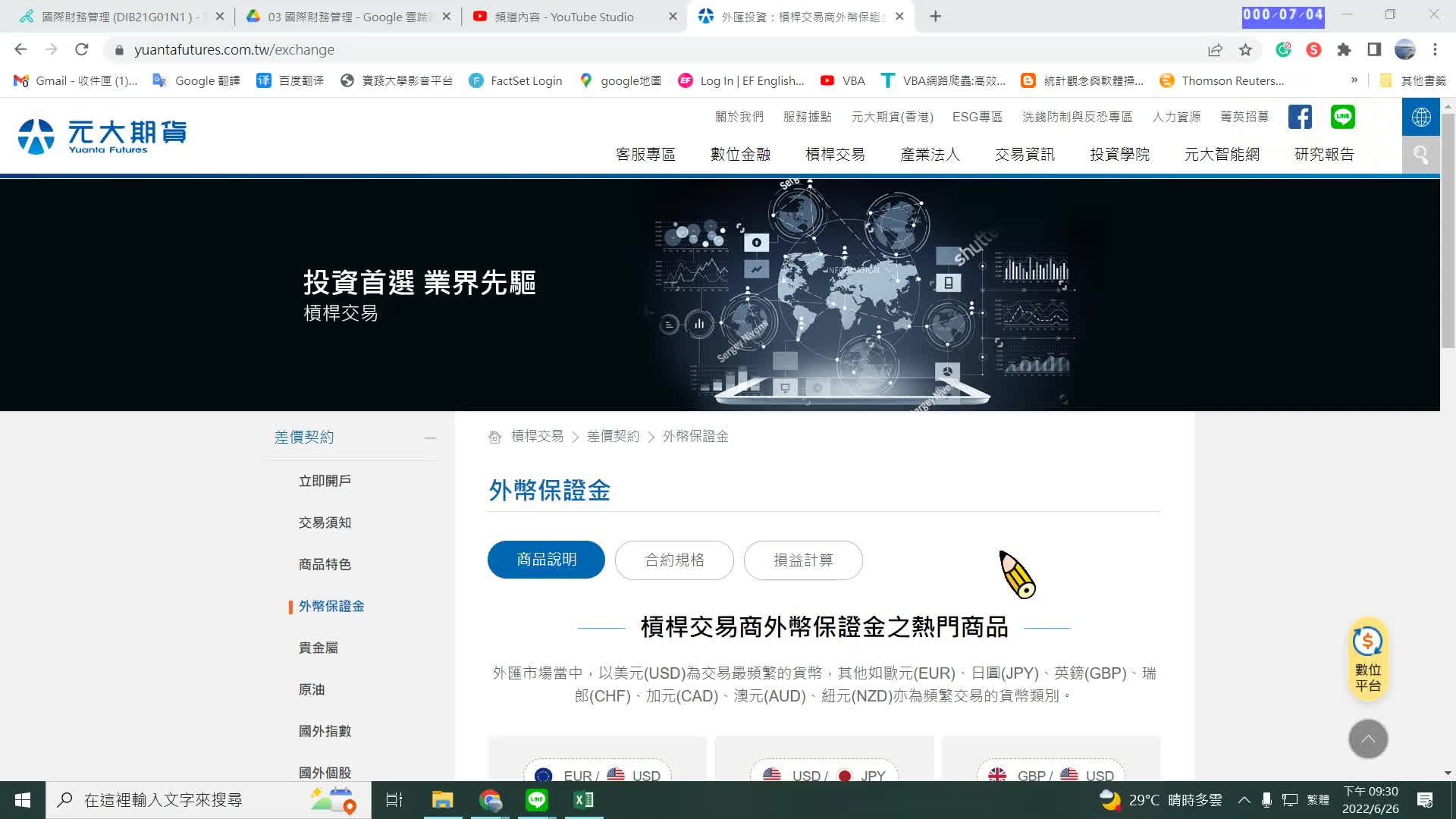Click the site lock icon in address bar
This screenshot has height=819, width=1456.
(119, 50)
